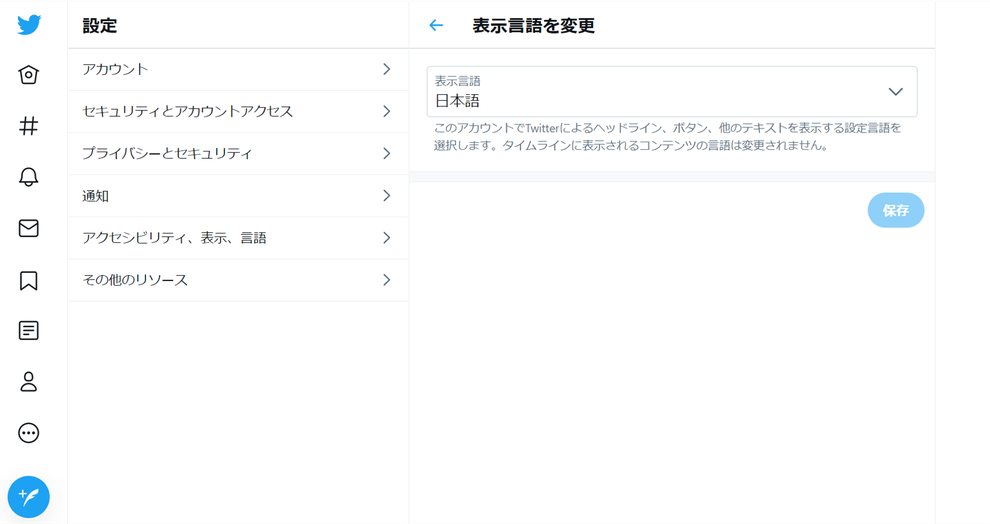Open the More circle icon in sidebar

click(x=28, y=433)
